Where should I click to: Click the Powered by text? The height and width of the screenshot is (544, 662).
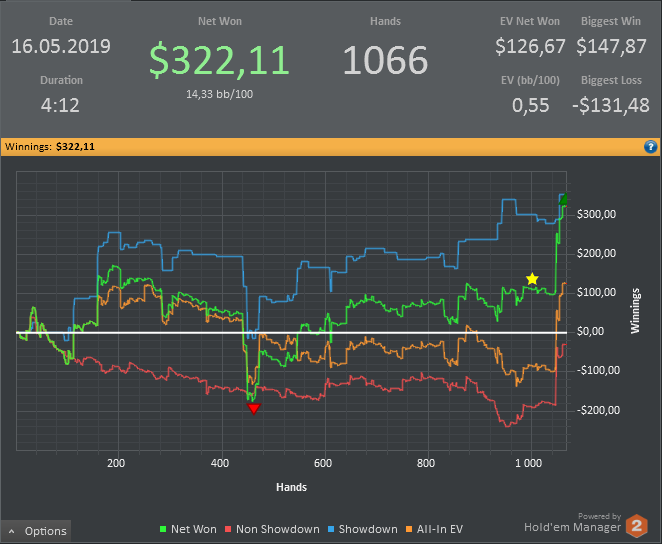(600, 516)
